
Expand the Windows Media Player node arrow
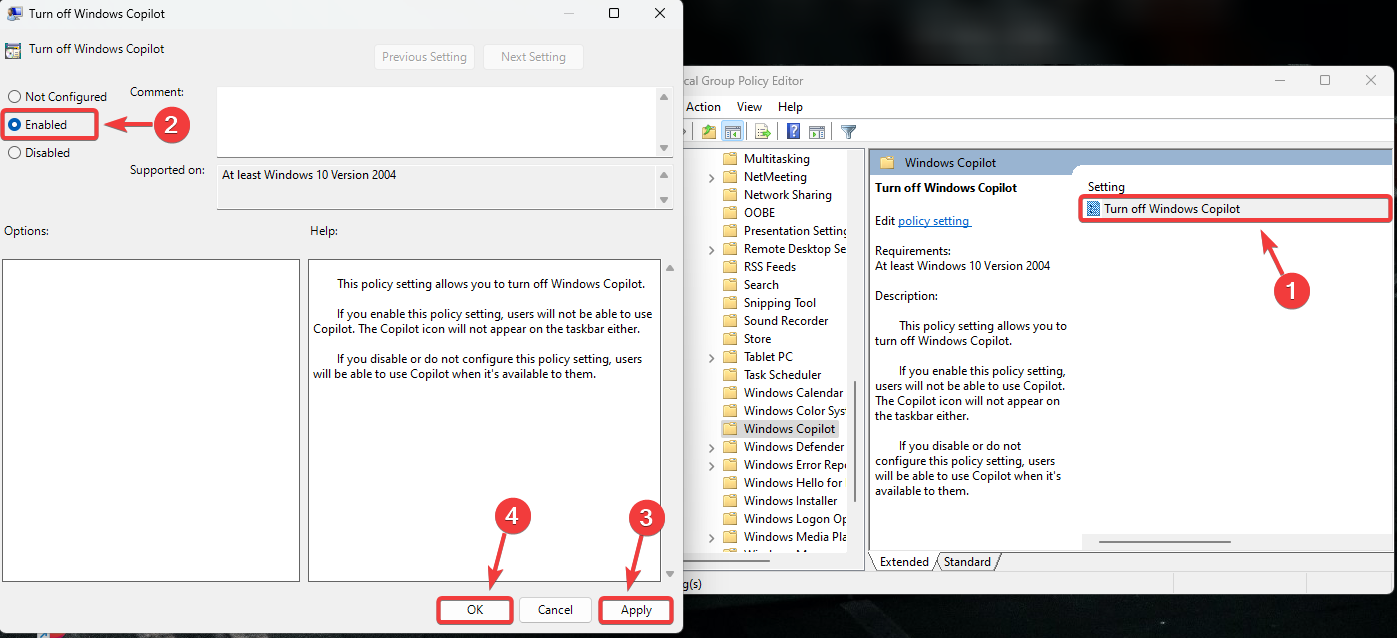711,537
